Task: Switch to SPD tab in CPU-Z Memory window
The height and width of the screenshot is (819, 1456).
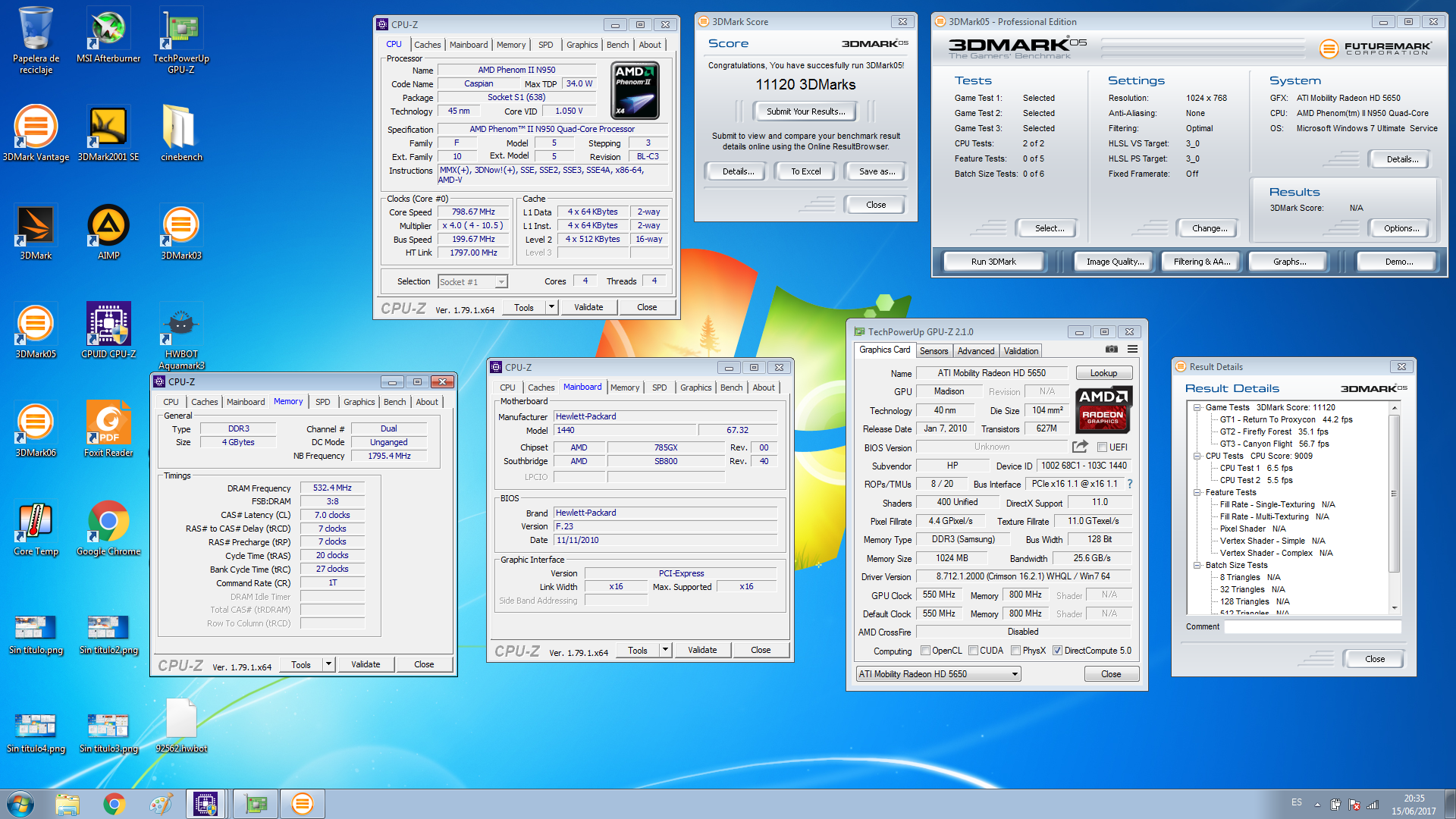Action: tap(323, 402)
